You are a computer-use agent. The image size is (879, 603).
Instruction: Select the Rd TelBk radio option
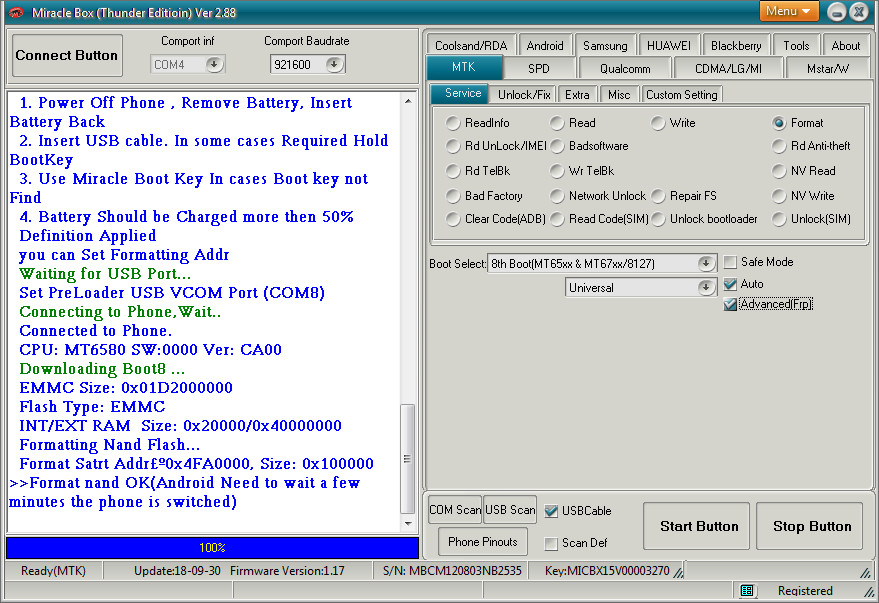click(x=453, y=170)
